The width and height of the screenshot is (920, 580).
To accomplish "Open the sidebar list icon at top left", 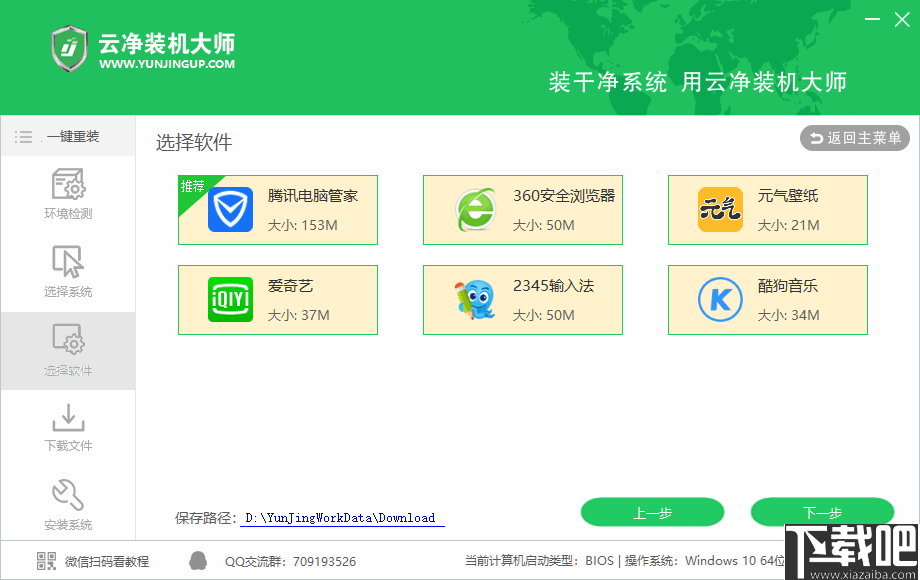I will tap(23, 137).
